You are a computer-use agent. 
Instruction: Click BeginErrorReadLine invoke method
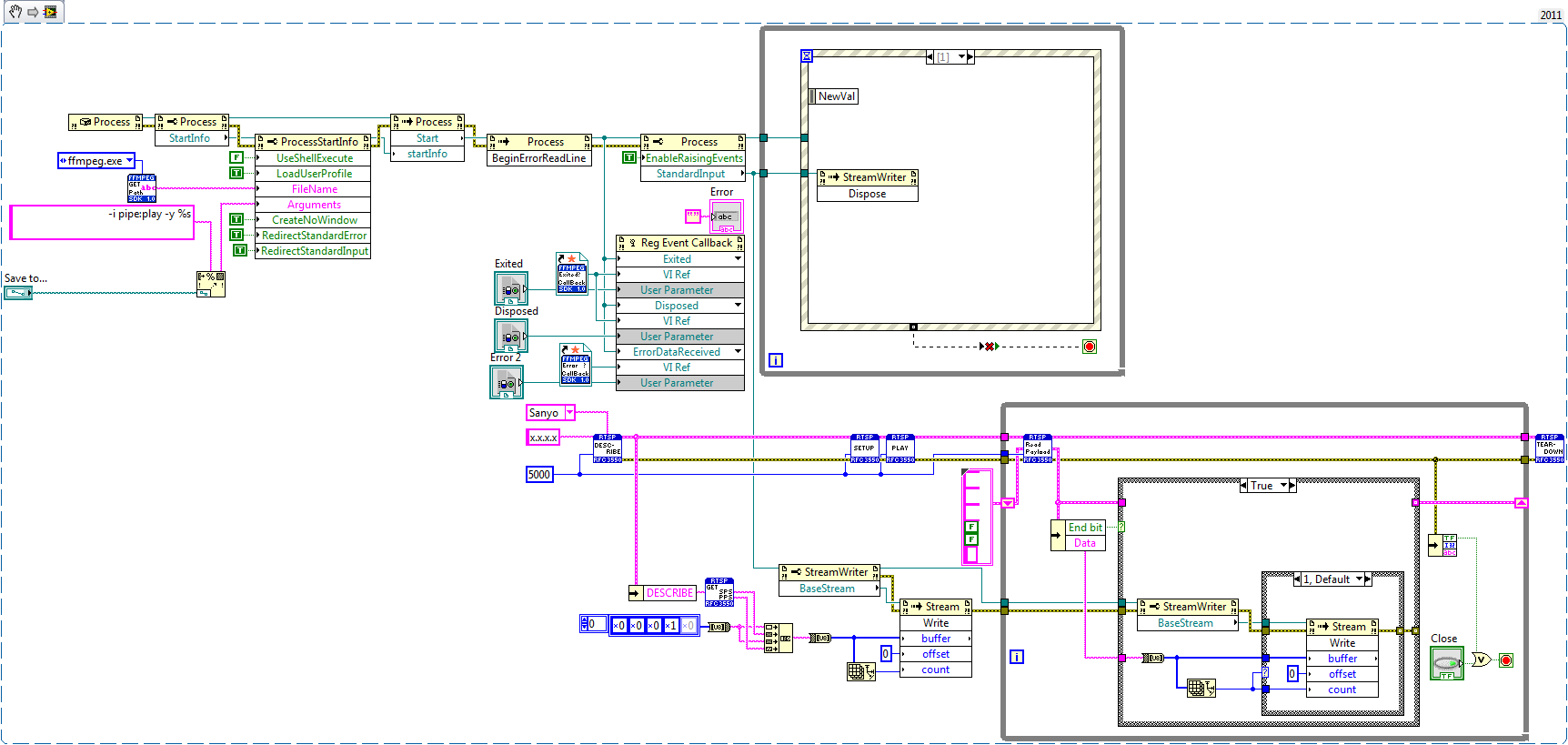pos(539,157)
